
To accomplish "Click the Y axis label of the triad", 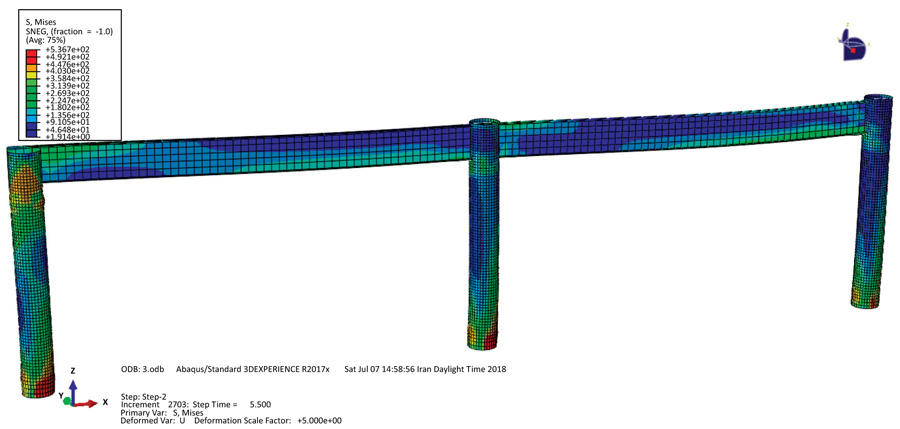I will pos(61,396).
